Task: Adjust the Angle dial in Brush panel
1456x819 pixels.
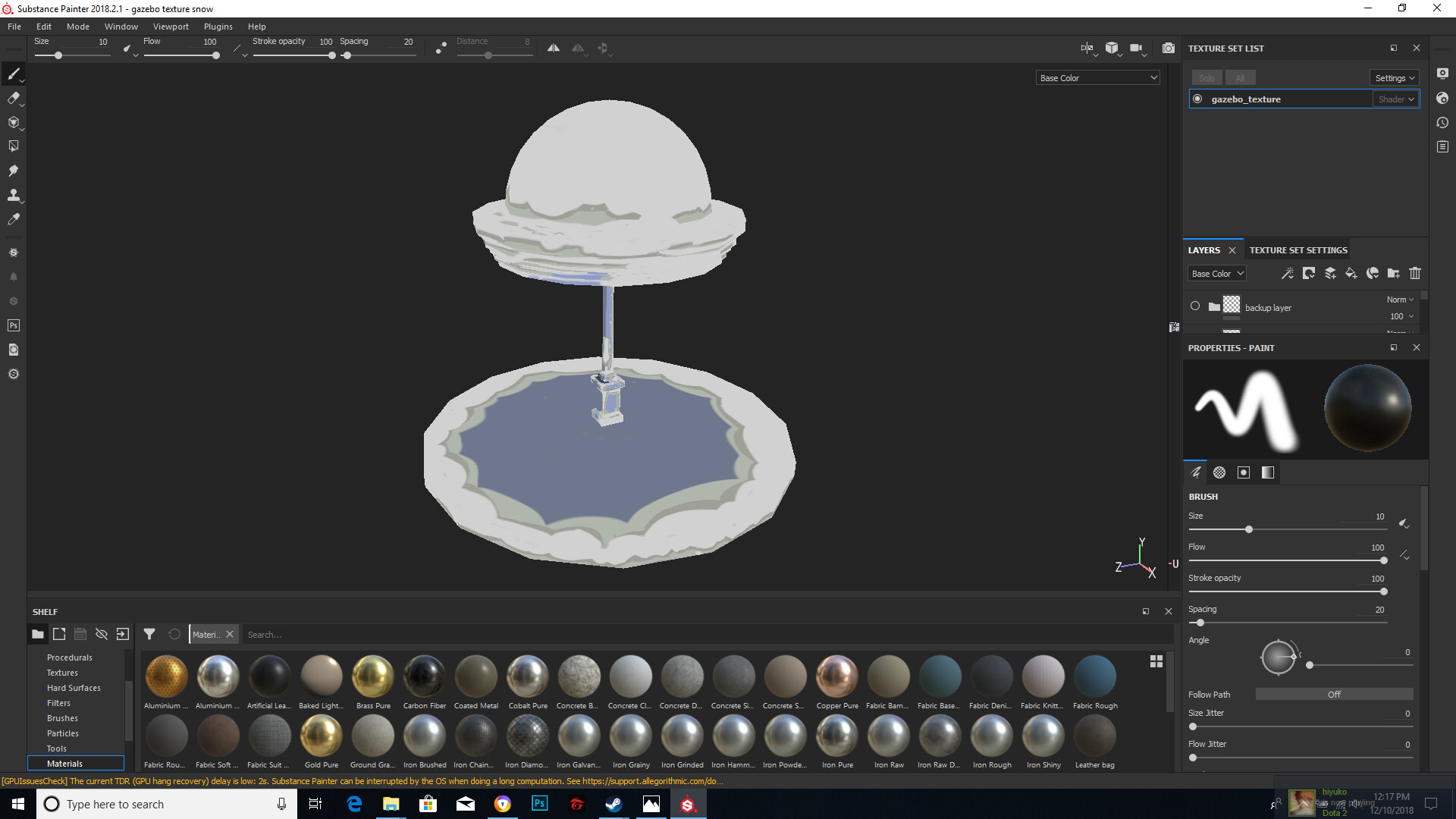Action: (x=1279, y=657)
